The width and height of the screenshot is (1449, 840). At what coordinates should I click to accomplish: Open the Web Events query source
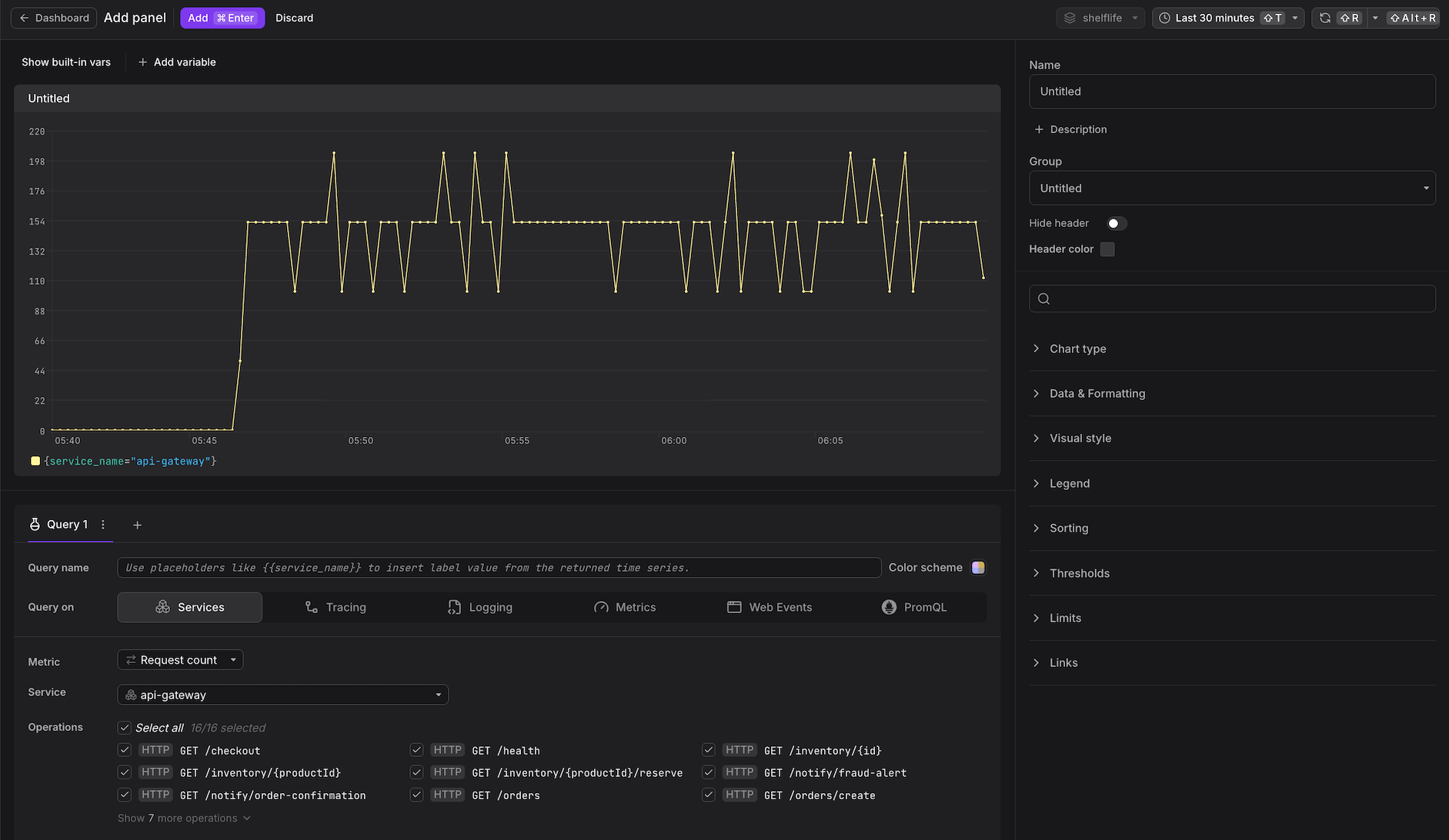pyautogui.click(x=770, y=607)
